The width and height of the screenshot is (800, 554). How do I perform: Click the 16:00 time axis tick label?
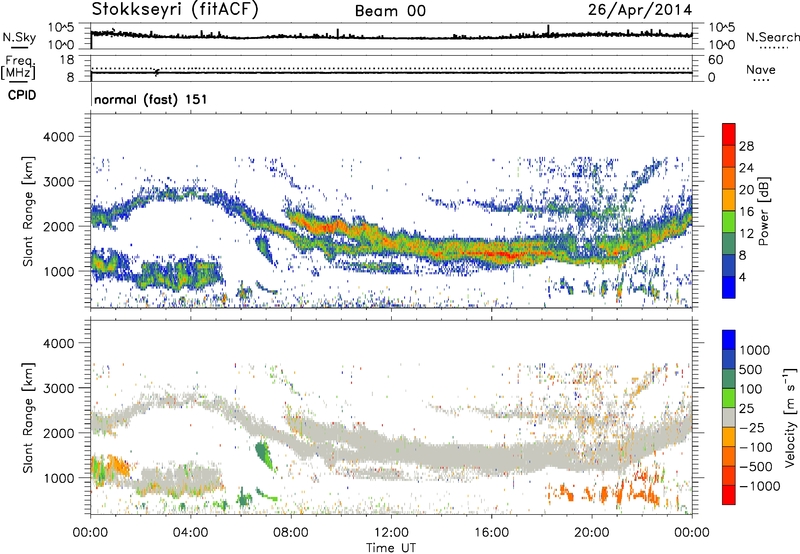tap(491, 533)
